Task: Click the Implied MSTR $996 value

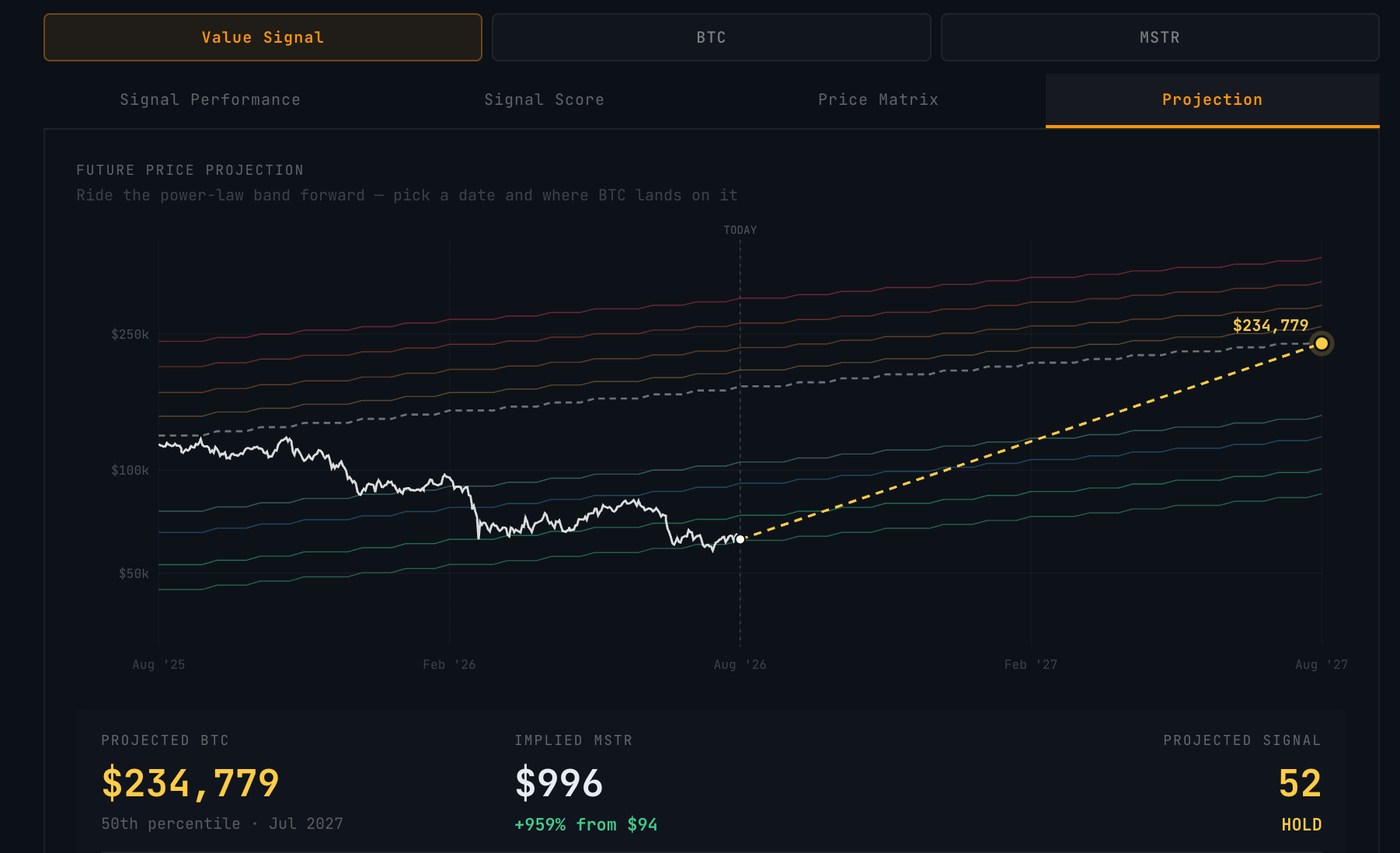Action: [x=559, y=782]
